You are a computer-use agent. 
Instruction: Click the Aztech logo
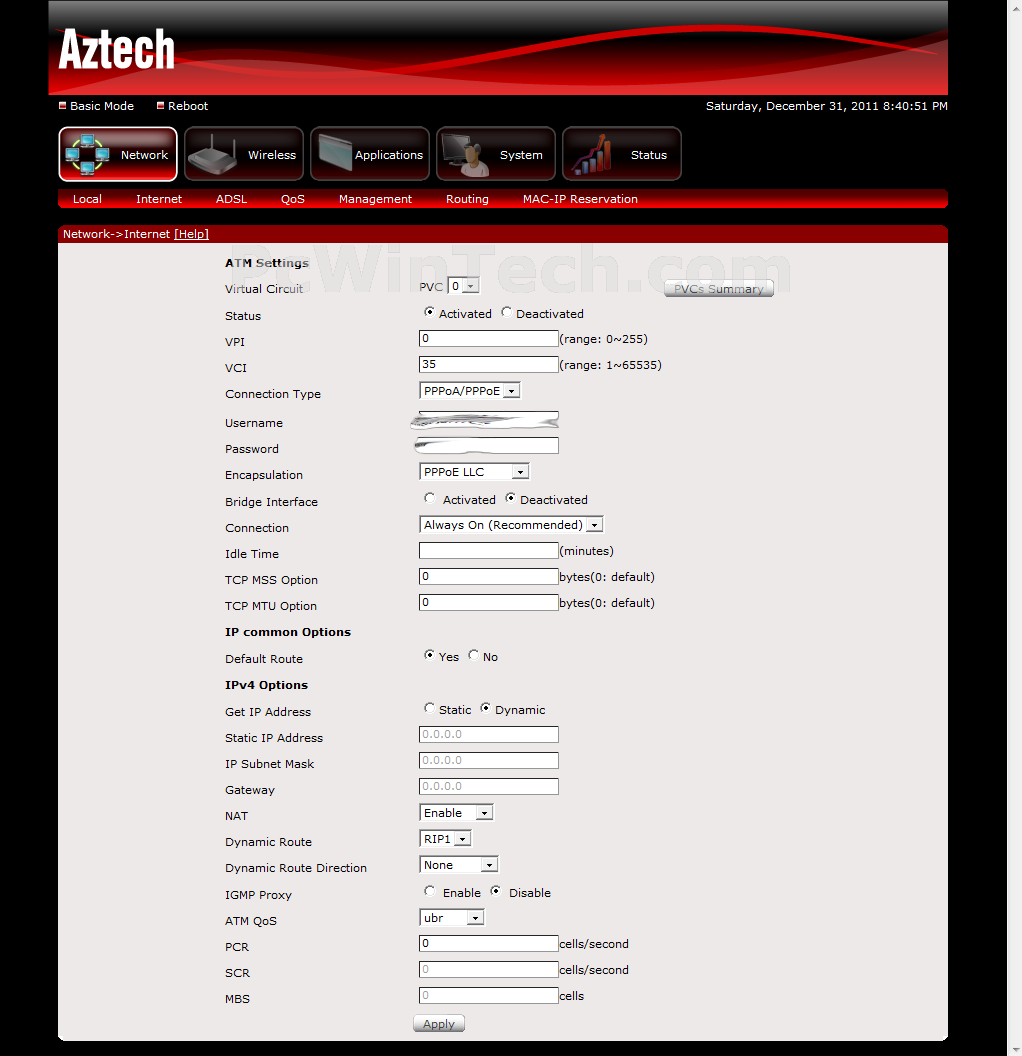click(x=116, y=48)
